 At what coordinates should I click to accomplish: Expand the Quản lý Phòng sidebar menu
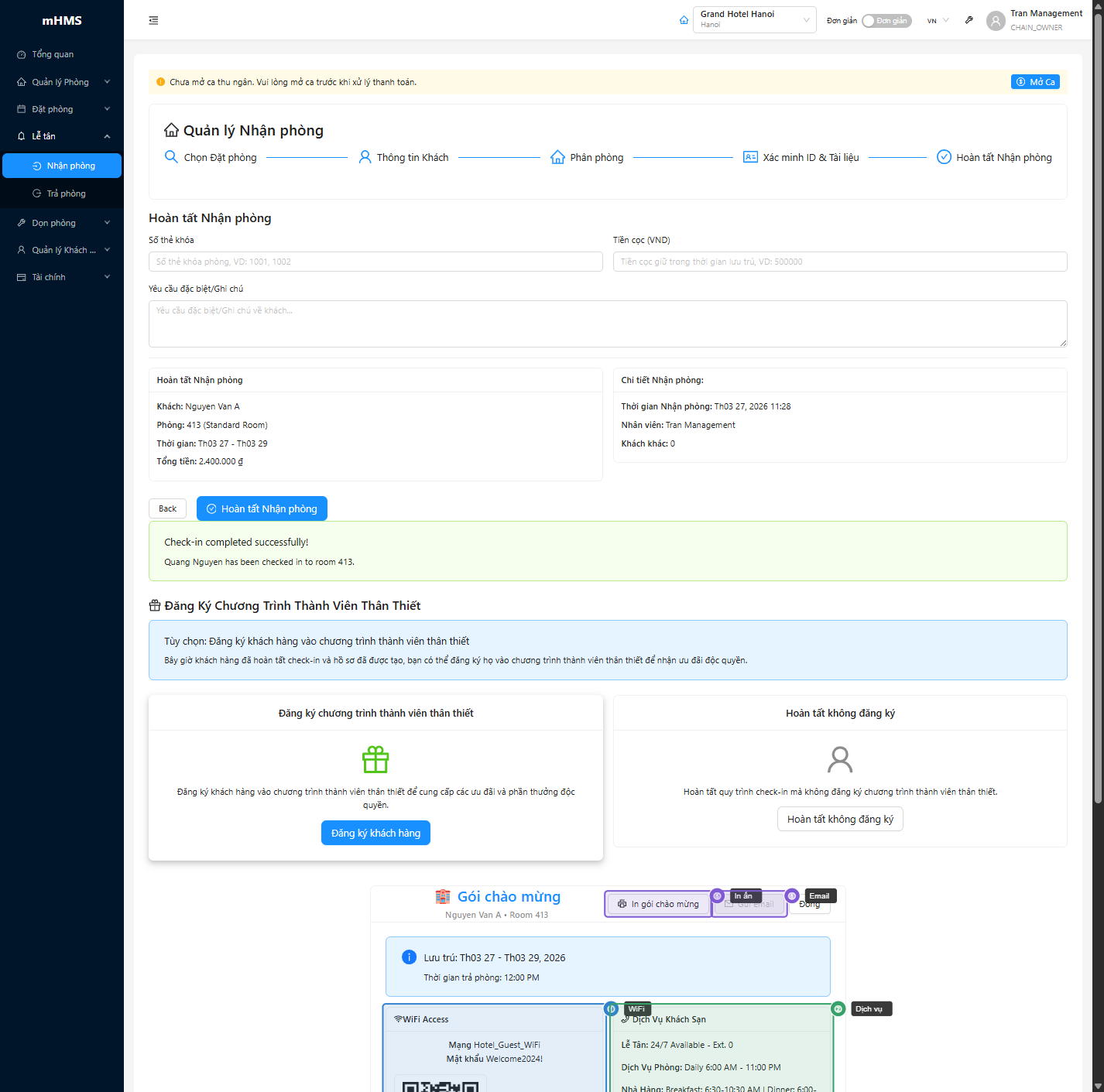tap(62, 82)
